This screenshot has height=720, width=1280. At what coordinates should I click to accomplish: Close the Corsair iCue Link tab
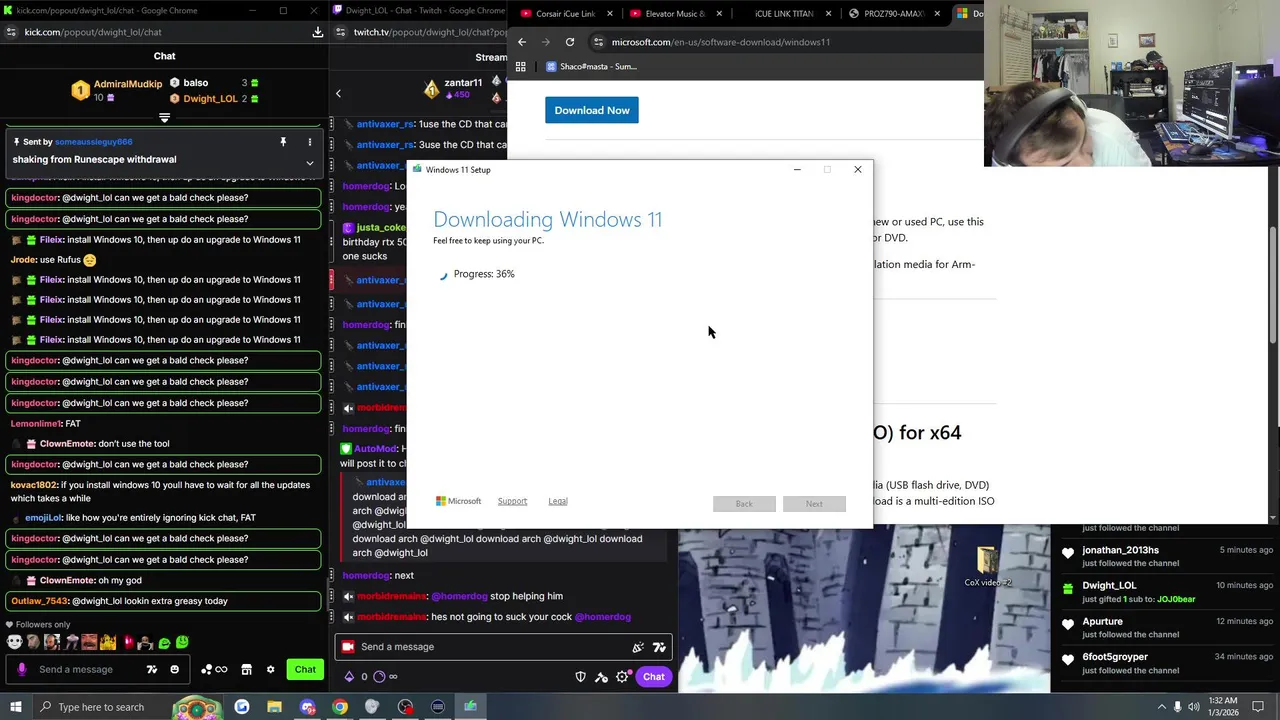pyautogui.click(x=609, y=14)
